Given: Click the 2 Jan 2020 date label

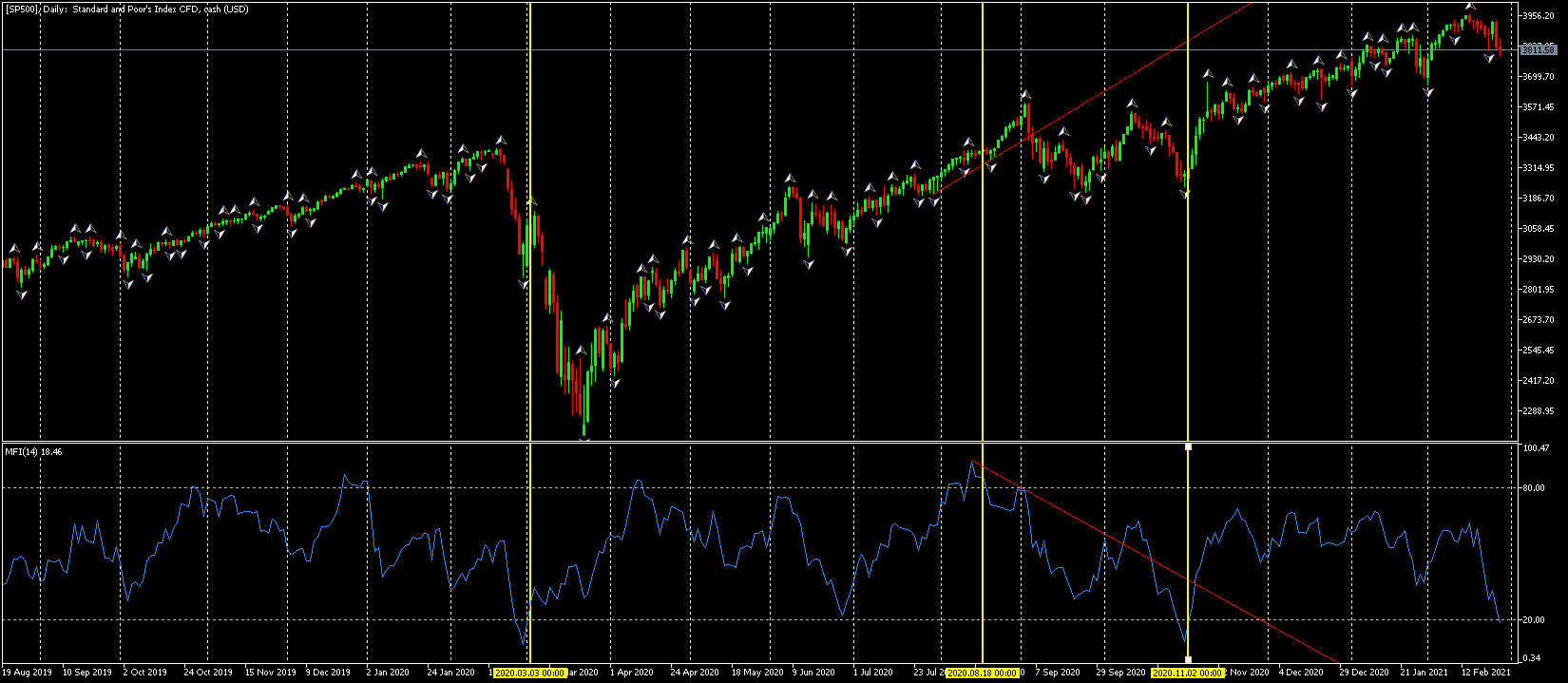Looking at the screenshot, I should [x=389, y=673].
